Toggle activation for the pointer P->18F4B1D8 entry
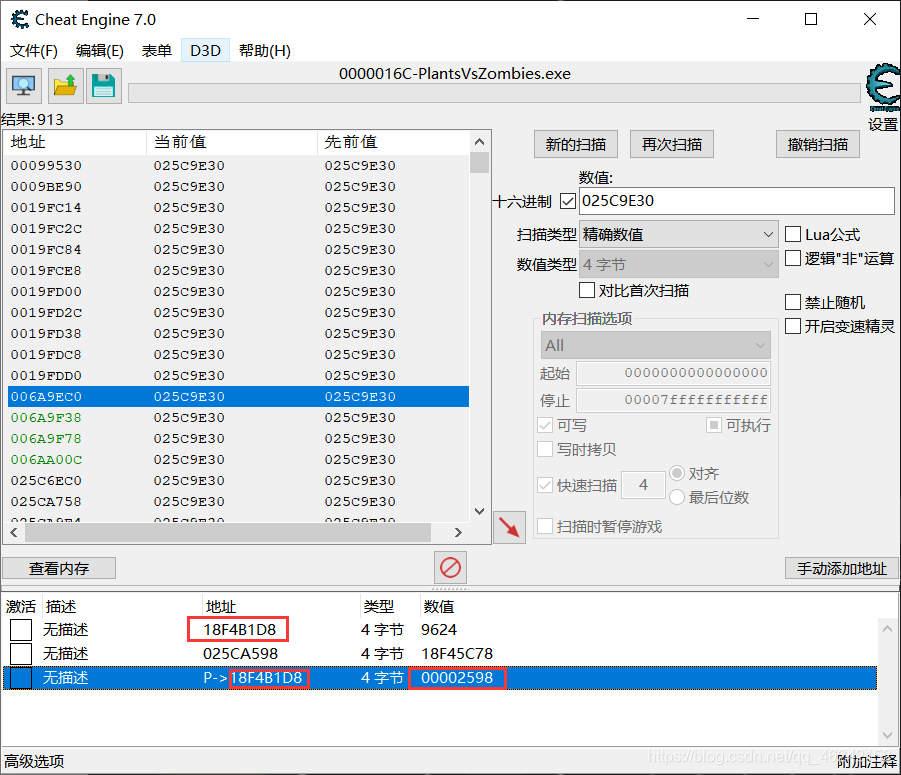This screenshot has width=901, height=775. [21, 678]
